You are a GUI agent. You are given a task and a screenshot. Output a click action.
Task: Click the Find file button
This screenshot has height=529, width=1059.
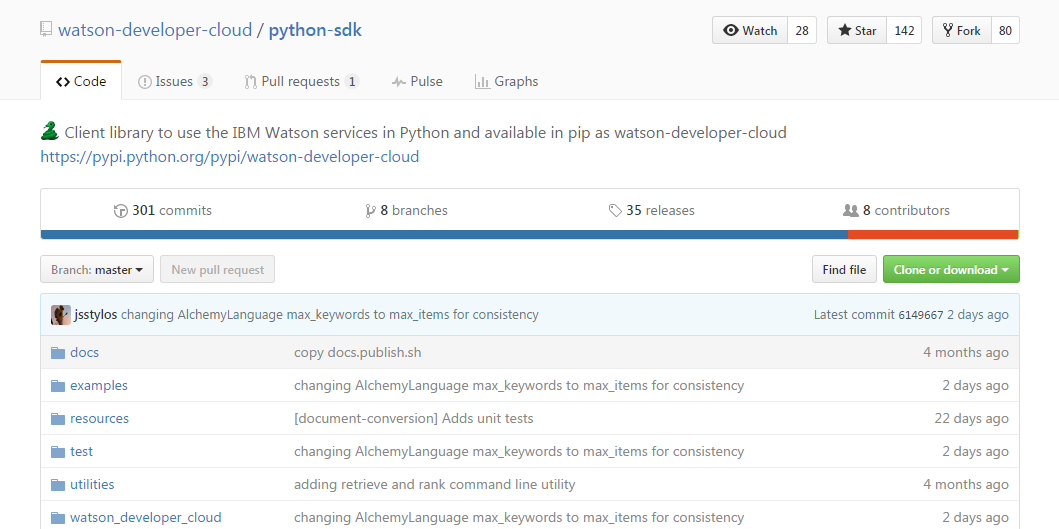click(844, 270)
